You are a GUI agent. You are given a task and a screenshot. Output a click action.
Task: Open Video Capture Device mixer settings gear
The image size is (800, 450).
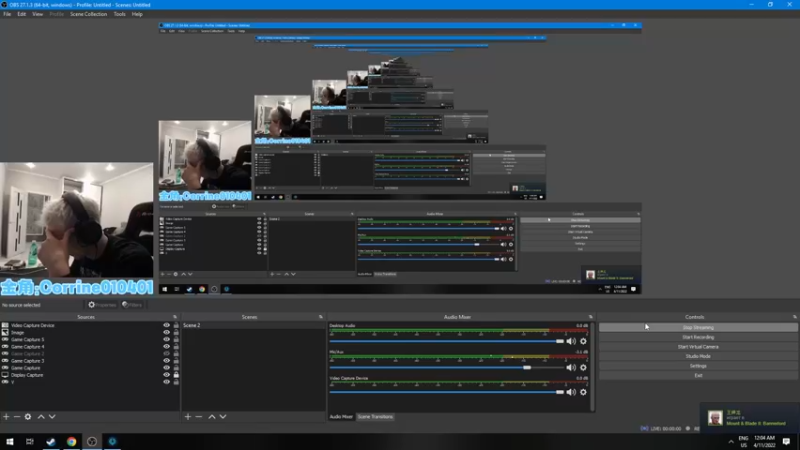click(x=583, y=392)
